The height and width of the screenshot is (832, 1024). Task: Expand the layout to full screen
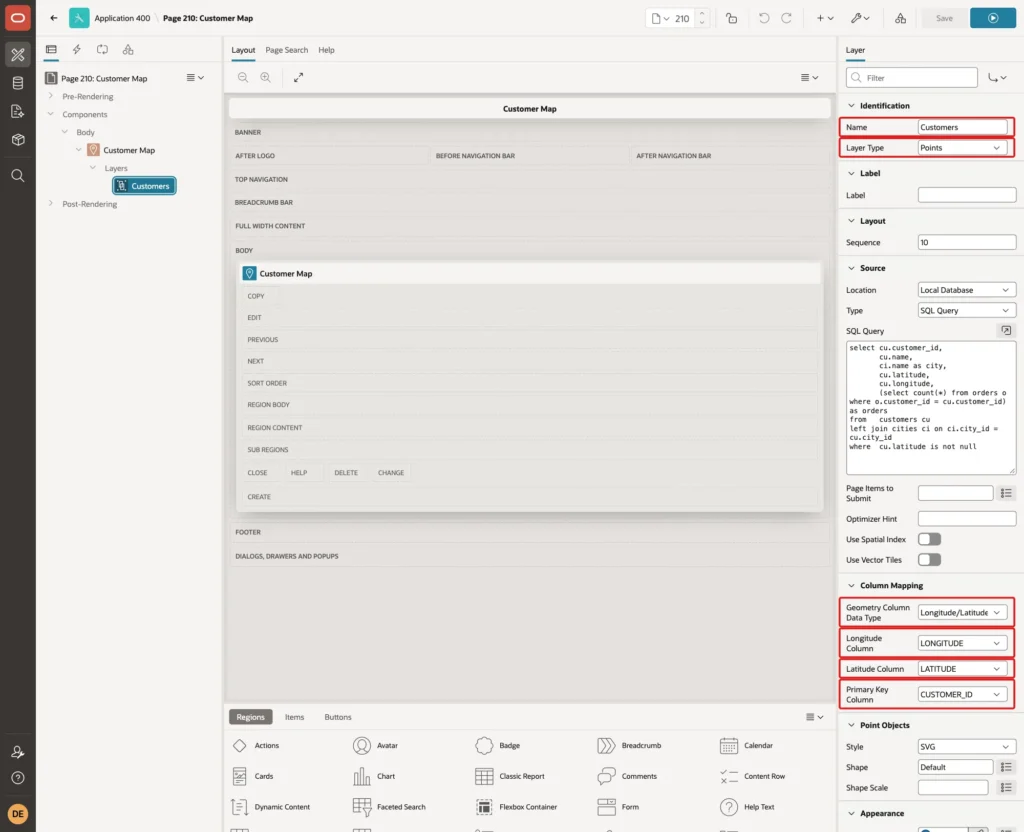coord(298,77)
